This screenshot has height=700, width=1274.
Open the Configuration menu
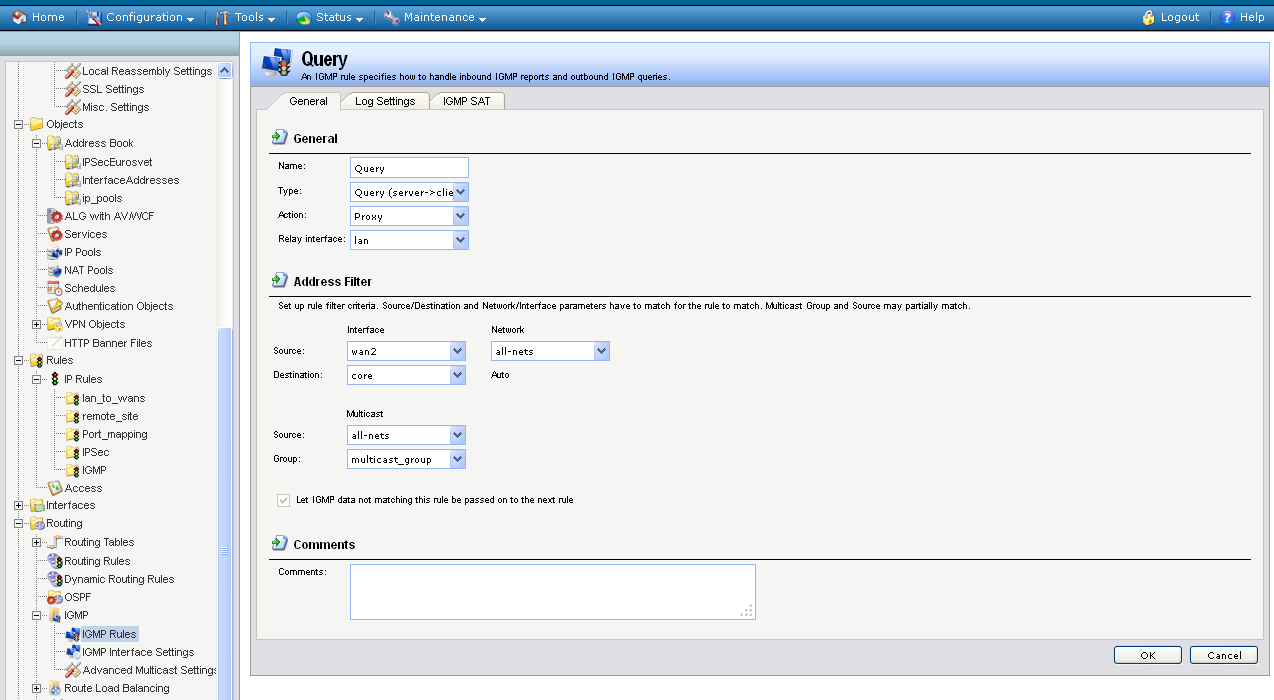[x=141, y=17]
